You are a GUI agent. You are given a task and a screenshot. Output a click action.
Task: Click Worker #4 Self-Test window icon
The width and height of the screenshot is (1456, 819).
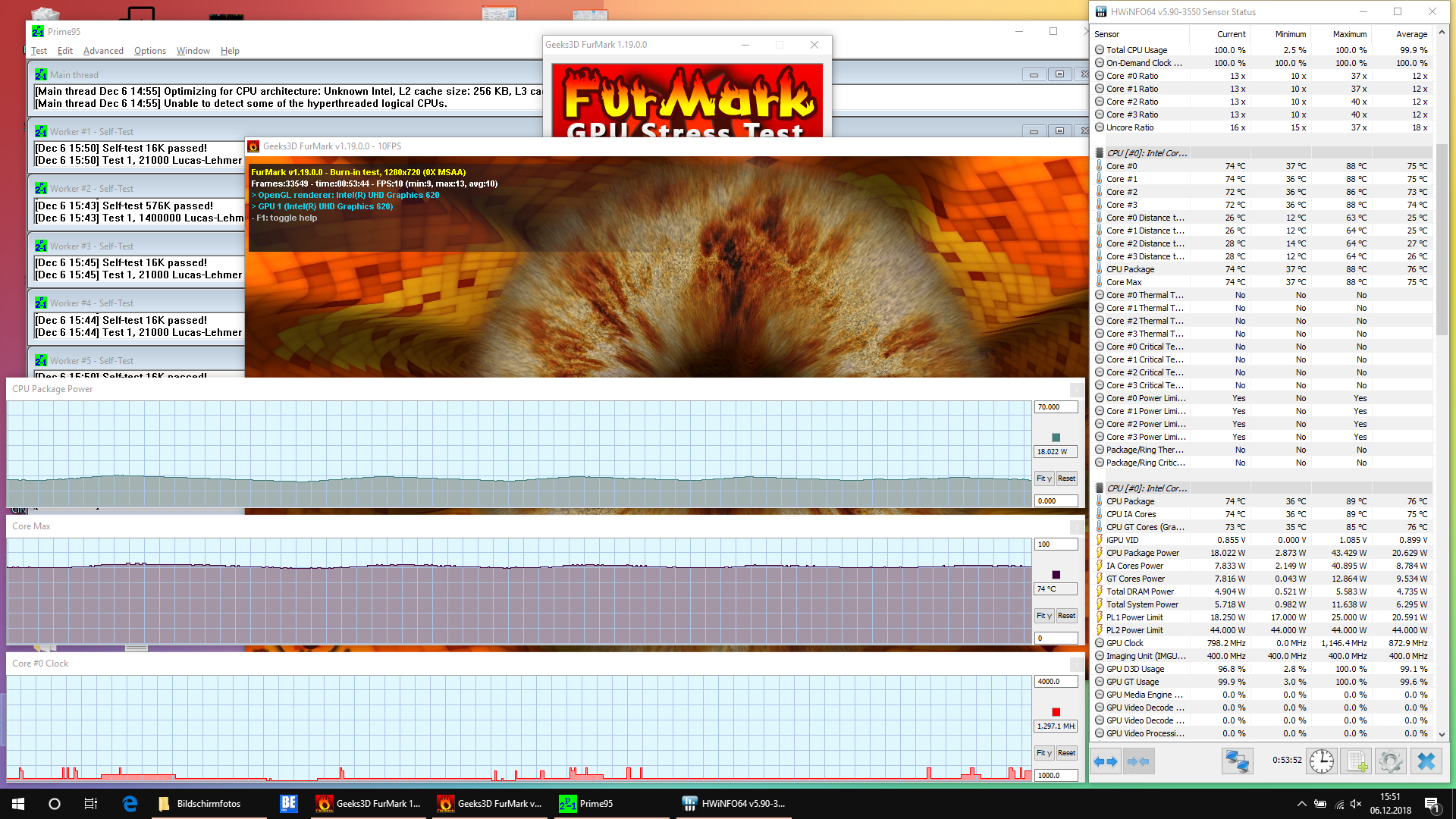(x=41, y=303)
